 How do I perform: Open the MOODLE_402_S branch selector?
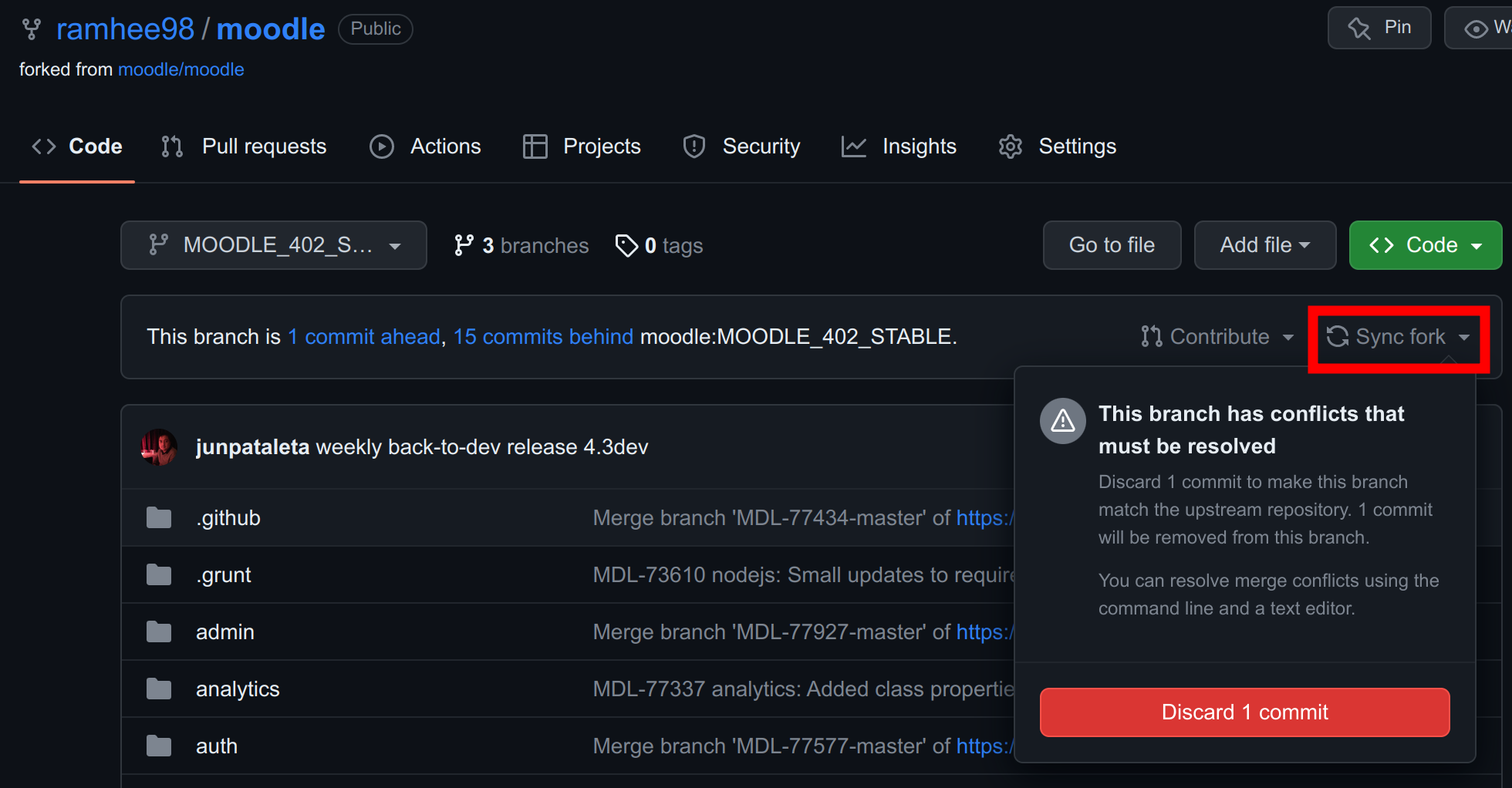tap(274, 245)
